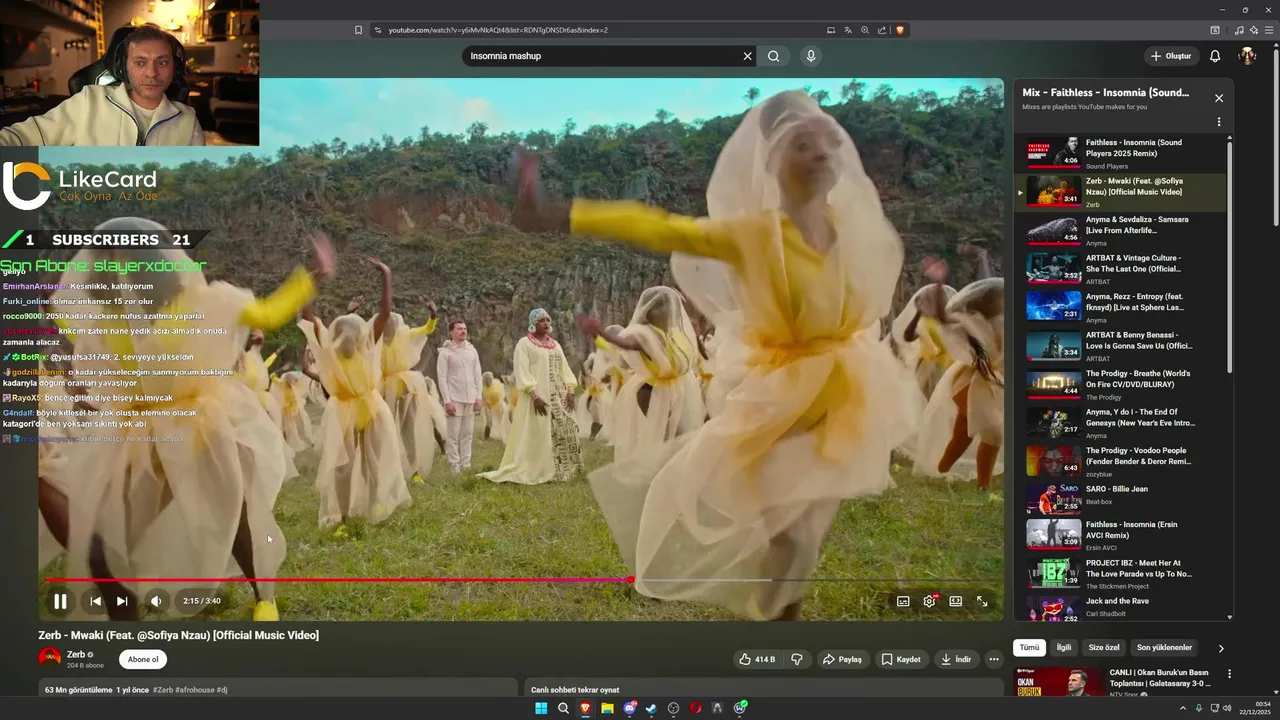Image resolution: width=1280 pixels, height=720 pixels.
Task: Open the YouTube notifications bell
Action: [x=1215, y=56]
